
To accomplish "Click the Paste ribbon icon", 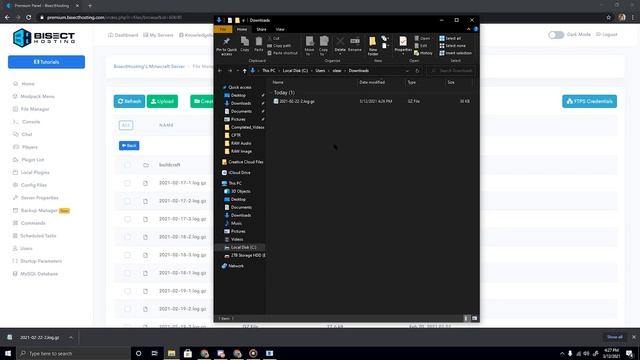I will tap(259, 44).
